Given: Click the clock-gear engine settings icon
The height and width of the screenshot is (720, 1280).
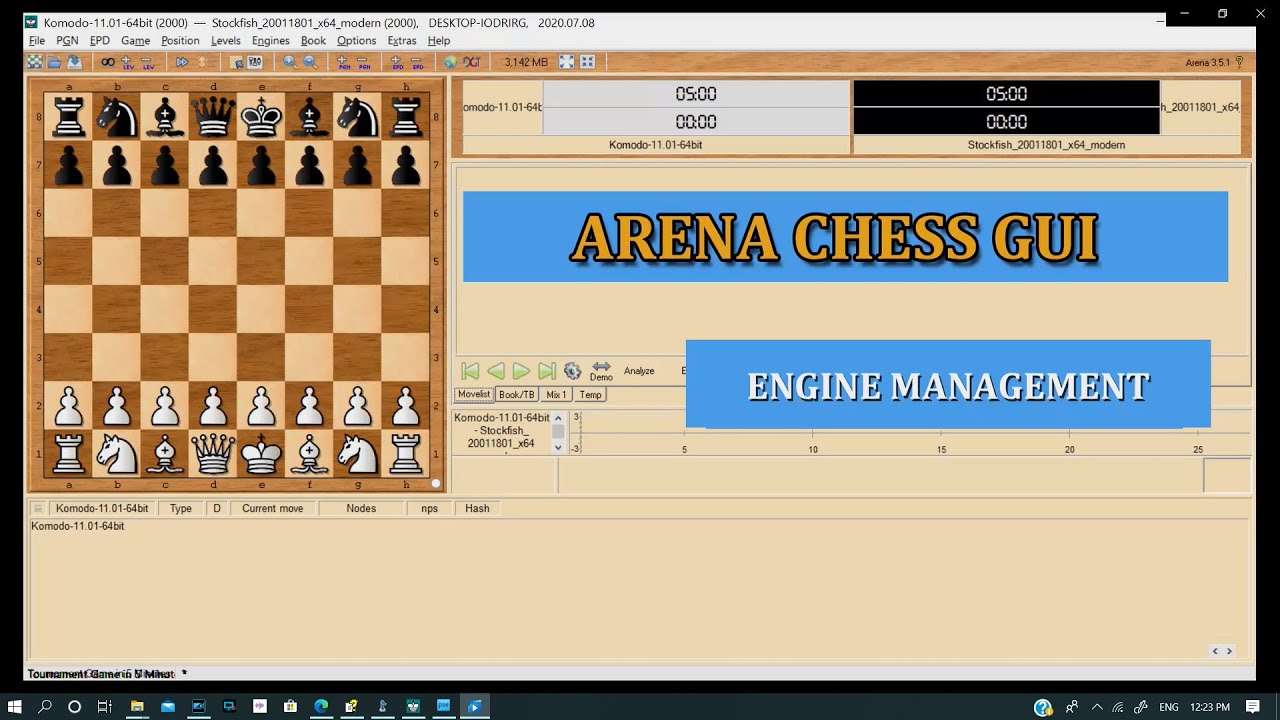Looking at the screenshot, I should [x=572, y=371].
